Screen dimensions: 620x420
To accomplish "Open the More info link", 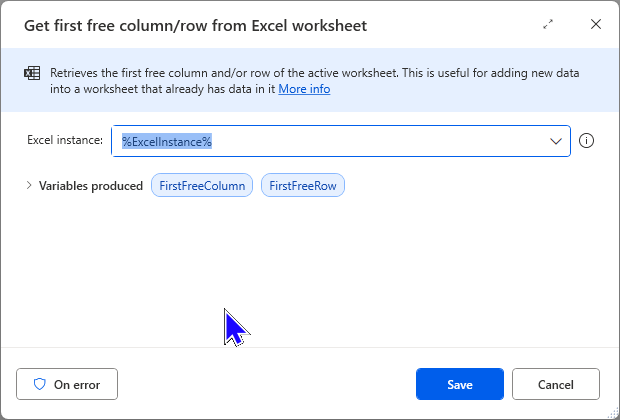I will [304, 89].
